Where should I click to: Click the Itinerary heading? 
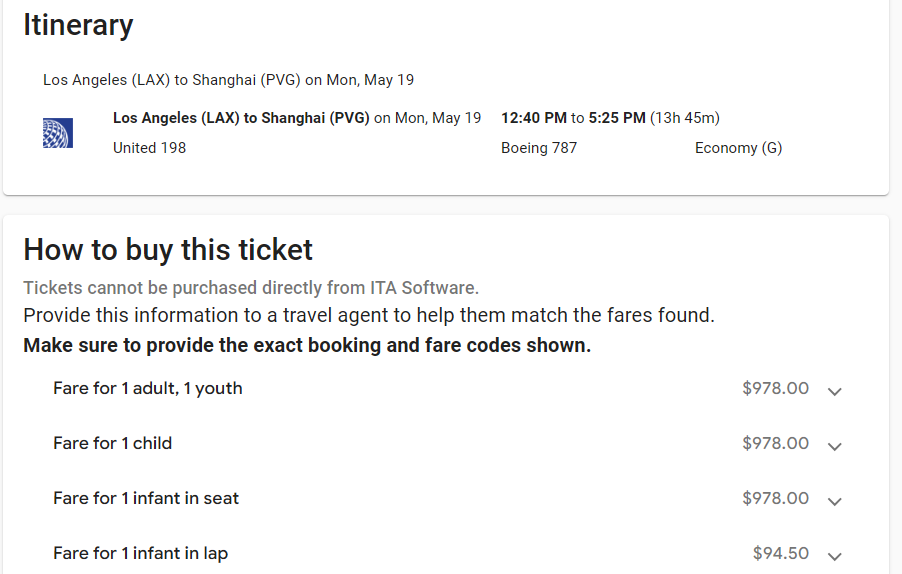[78, 25]
